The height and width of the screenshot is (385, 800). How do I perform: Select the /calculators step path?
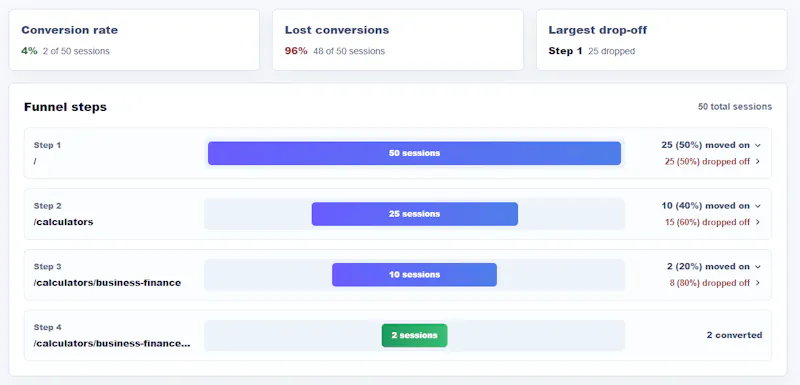click(63, 222)
